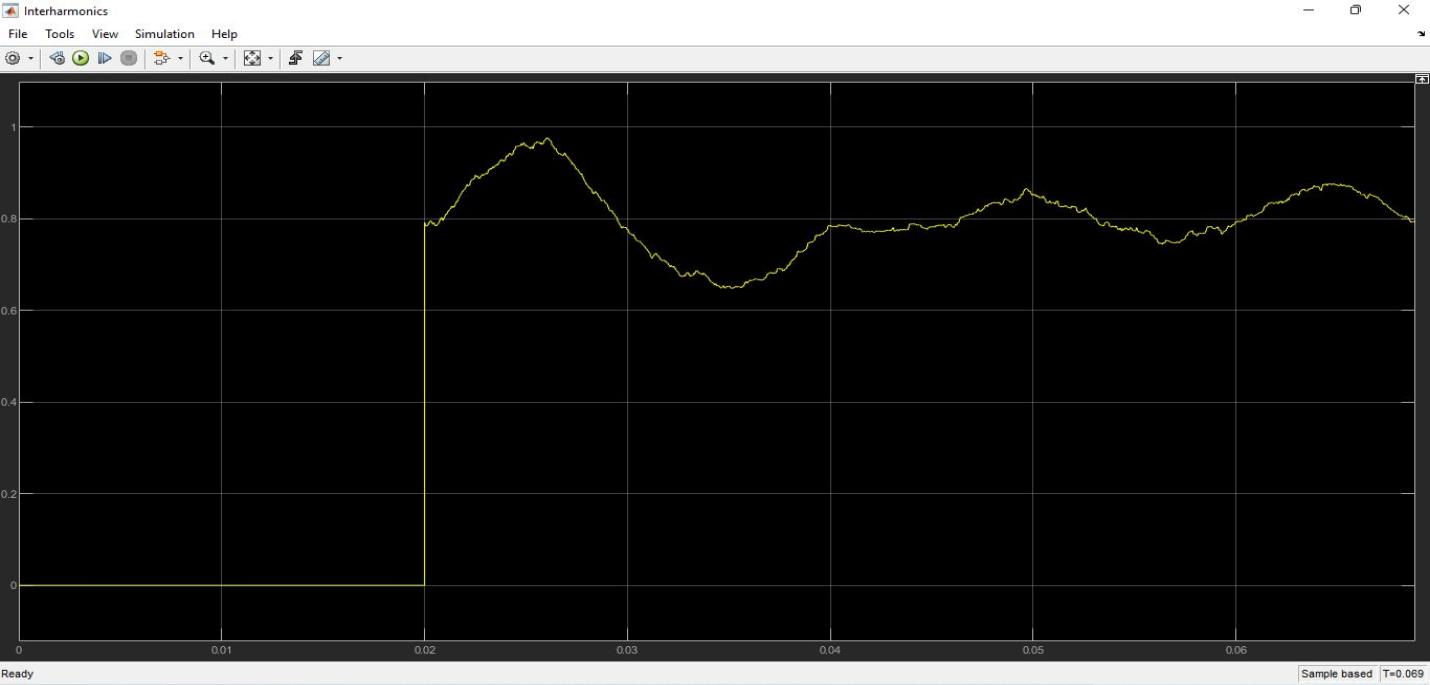Open the Tools menu
Screen dimensions: 1430x685
[x=59, y=34]
